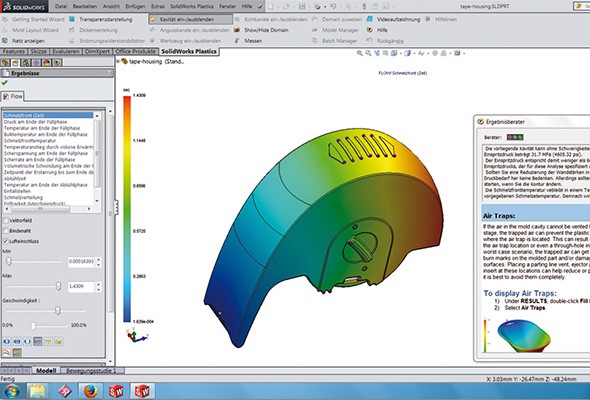Click the previous view icon

[377, 53]
